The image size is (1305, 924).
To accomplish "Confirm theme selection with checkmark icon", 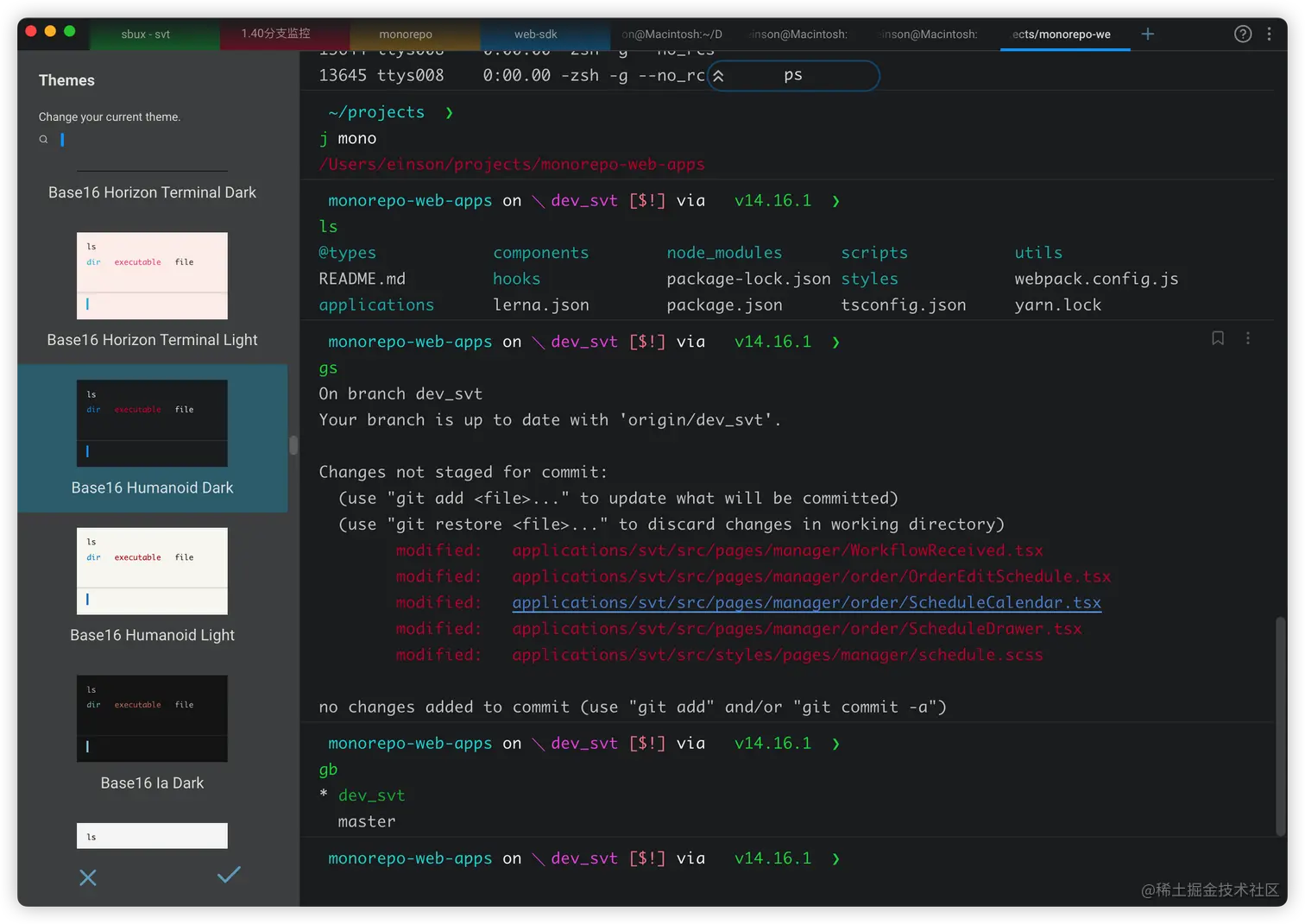I will click(229, 875).
